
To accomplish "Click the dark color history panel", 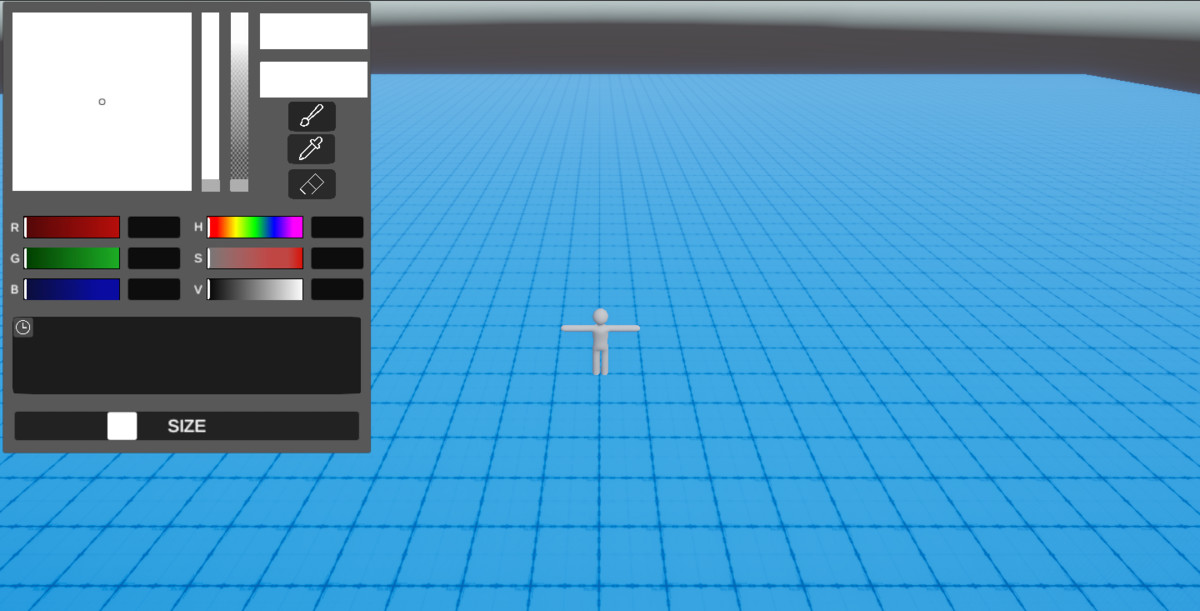I will [187, 355].
